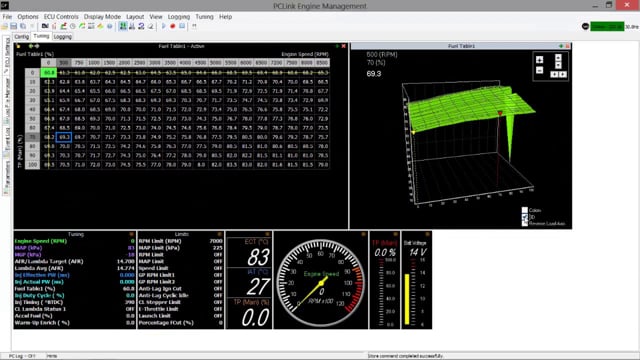Screen dimensions: 640x360
Task: Open the Tuning menu
Action: coord(204,17)
